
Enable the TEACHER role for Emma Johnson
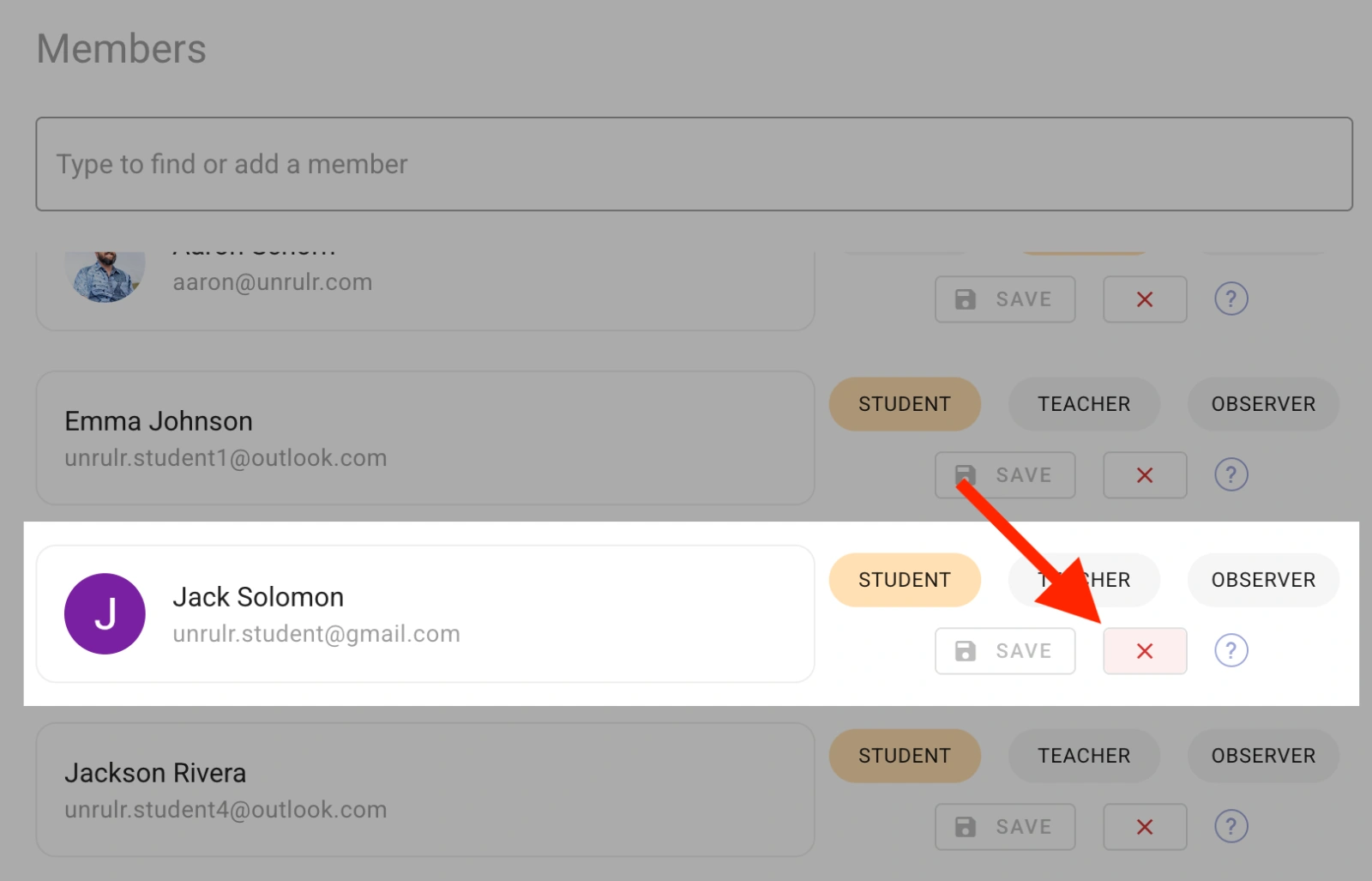[1083, 404]
